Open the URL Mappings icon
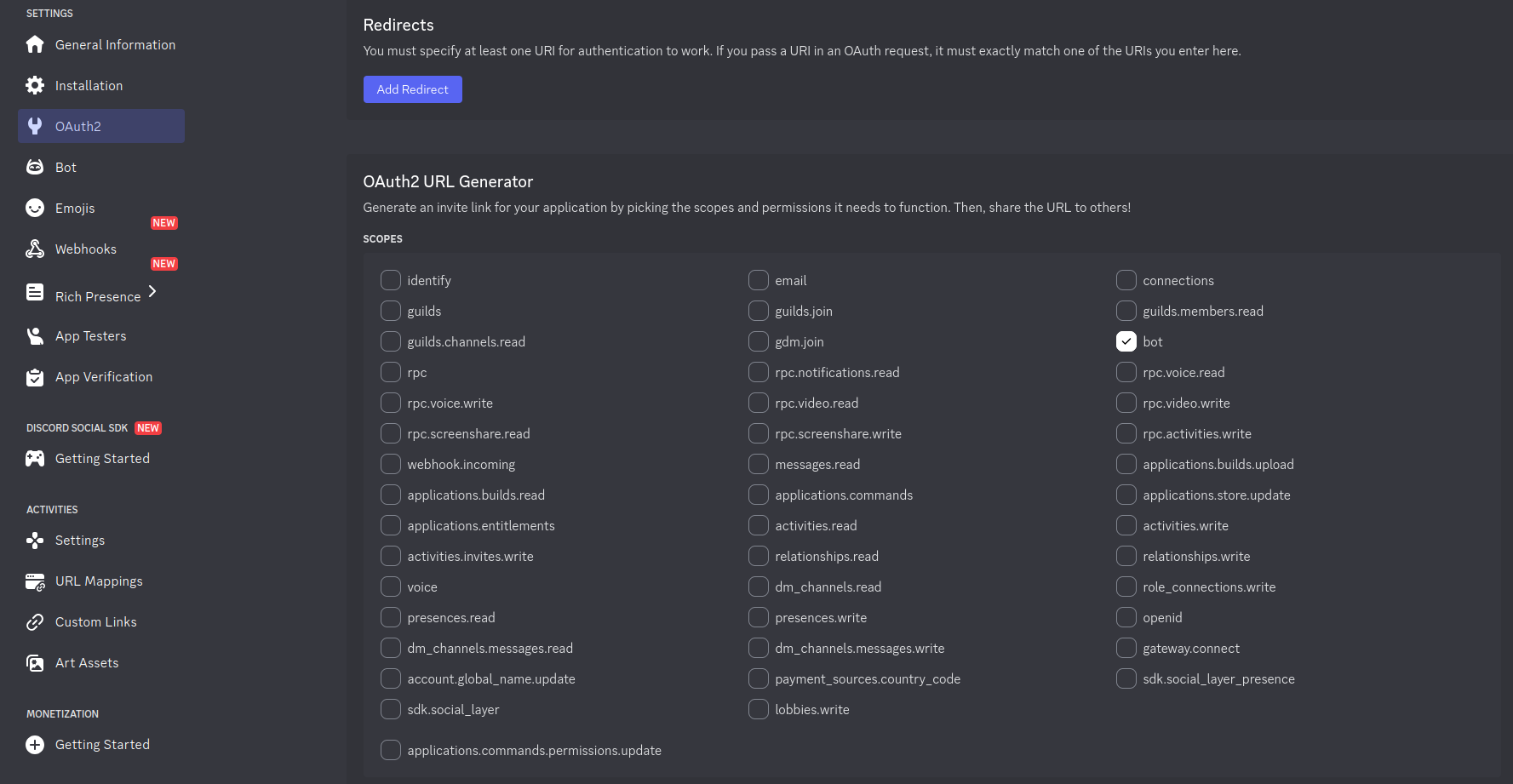Viewport: 1513px width, 784px height. (x=34, y=581)
